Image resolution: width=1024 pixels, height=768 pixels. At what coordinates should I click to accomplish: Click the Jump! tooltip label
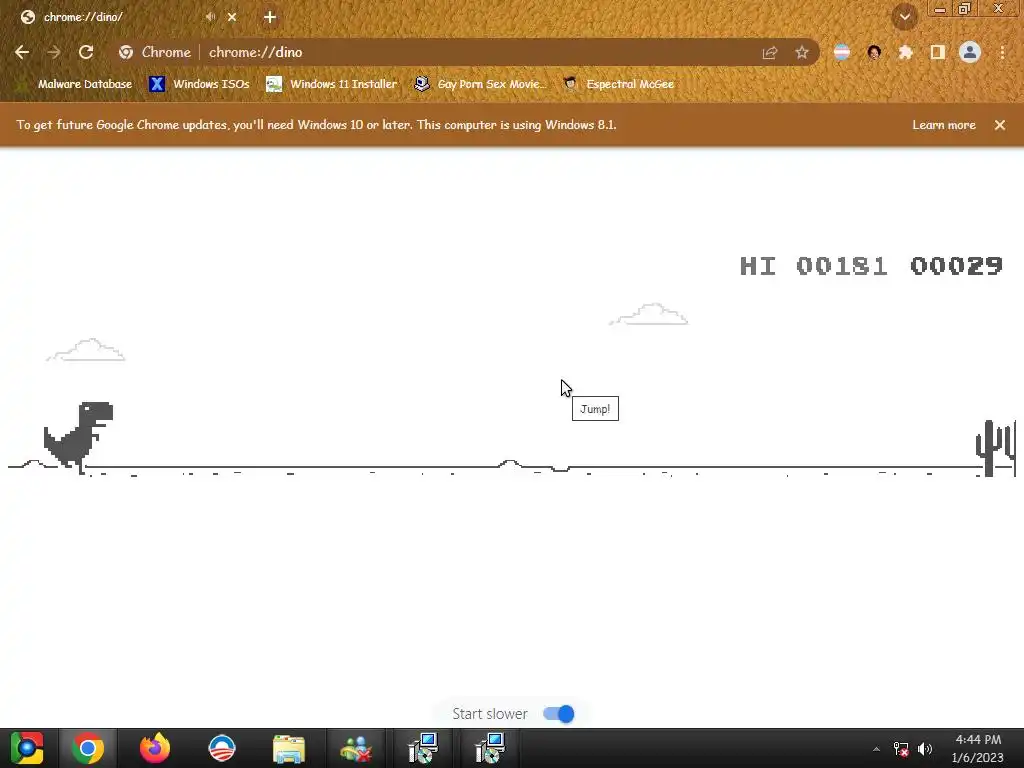(x=595, y=409)
